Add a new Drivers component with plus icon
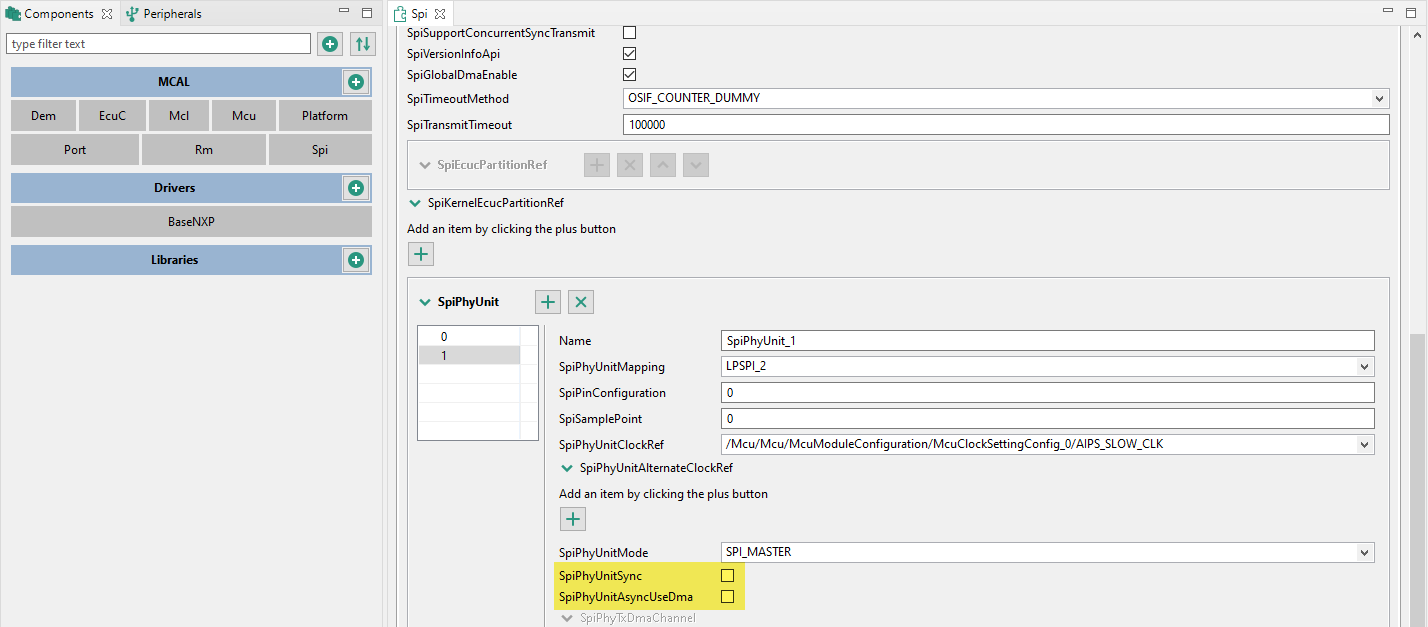The image size is (1428, 627). tap(355, 188)
